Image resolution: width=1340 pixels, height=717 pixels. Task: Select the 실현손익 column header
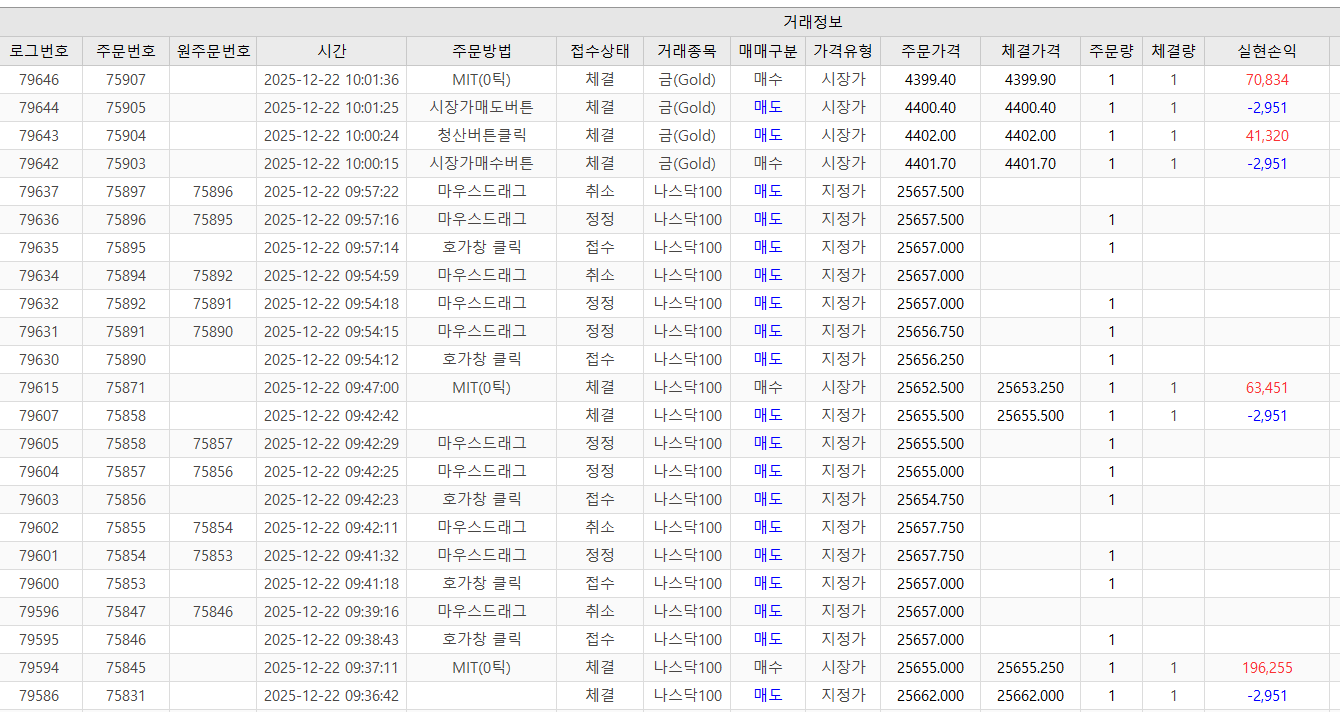coord(1266,51)
